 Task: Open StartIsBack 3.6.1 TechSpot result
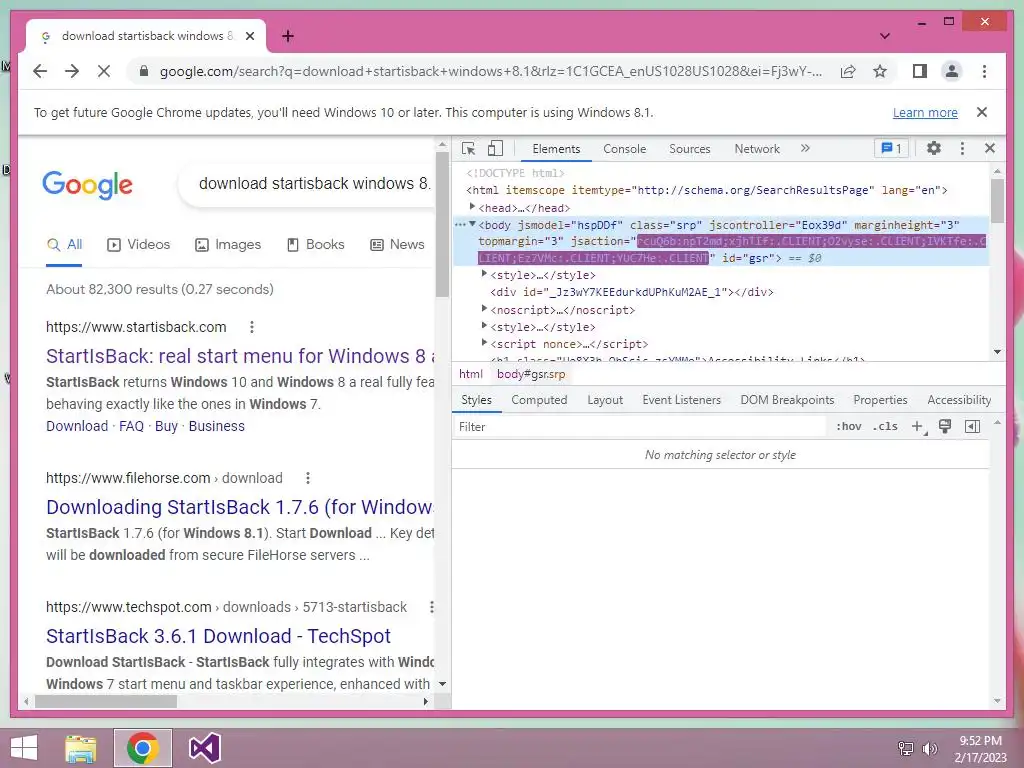tap(218, 637)
